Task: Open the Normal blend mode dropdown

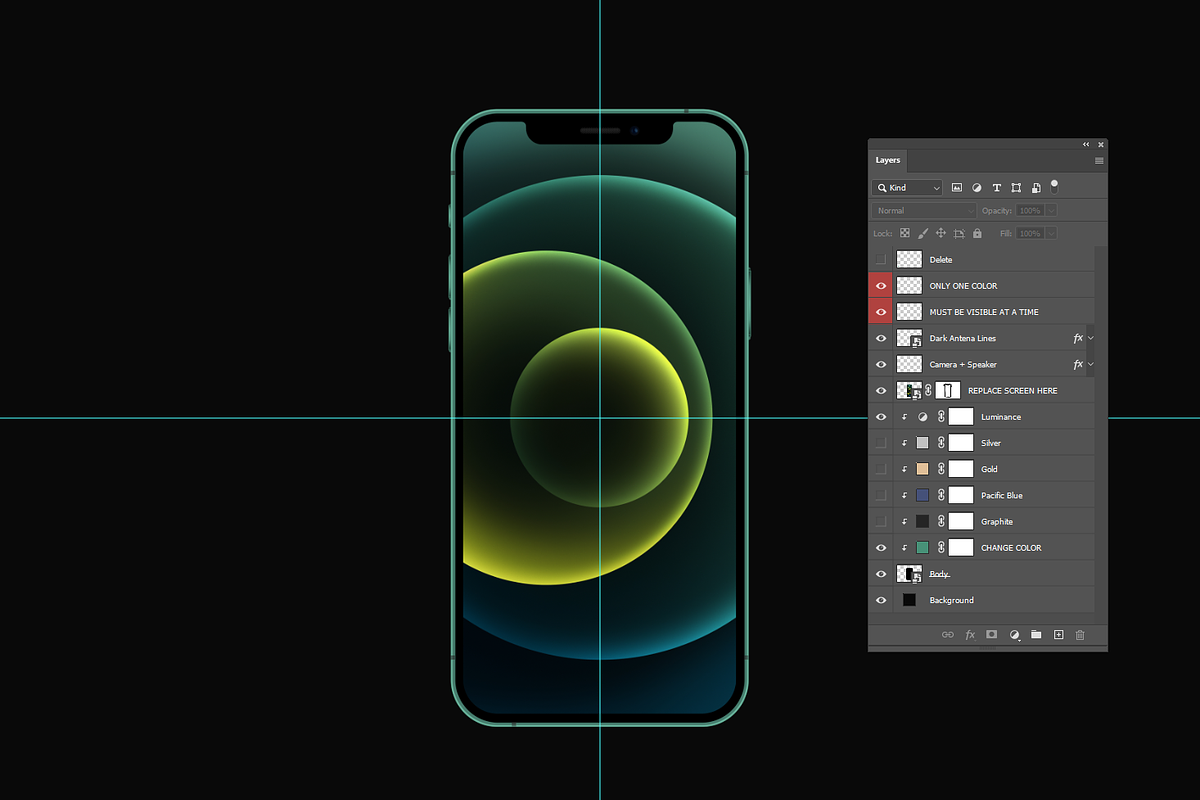Action: 924,211
